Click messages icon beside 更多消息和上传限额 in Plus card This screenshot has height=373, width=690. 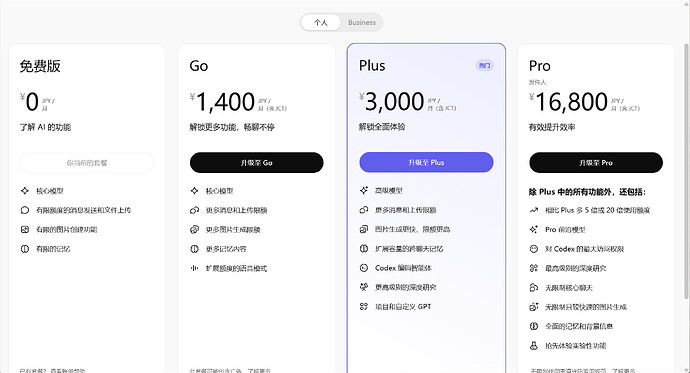(364, 210)
